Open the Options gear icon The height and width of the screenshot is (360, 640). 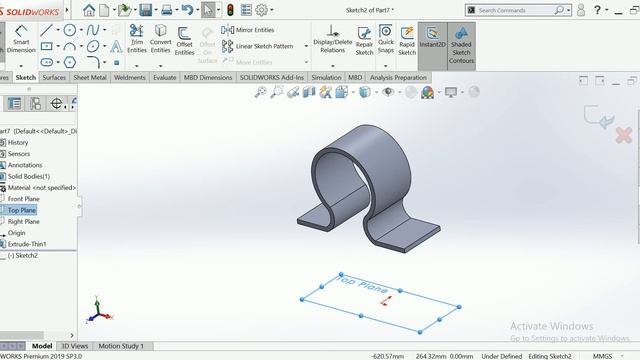(261, 10)
